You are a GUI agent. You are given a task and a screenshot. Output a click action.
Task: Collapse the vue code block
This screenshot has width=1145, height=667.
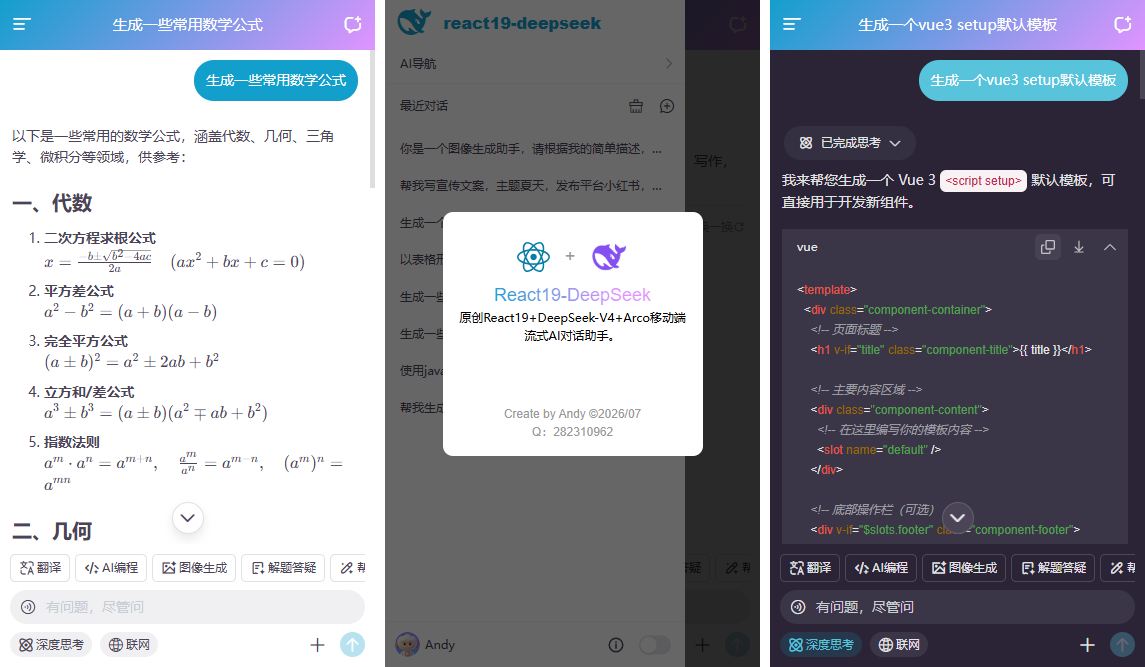[x=1110, y=247]
